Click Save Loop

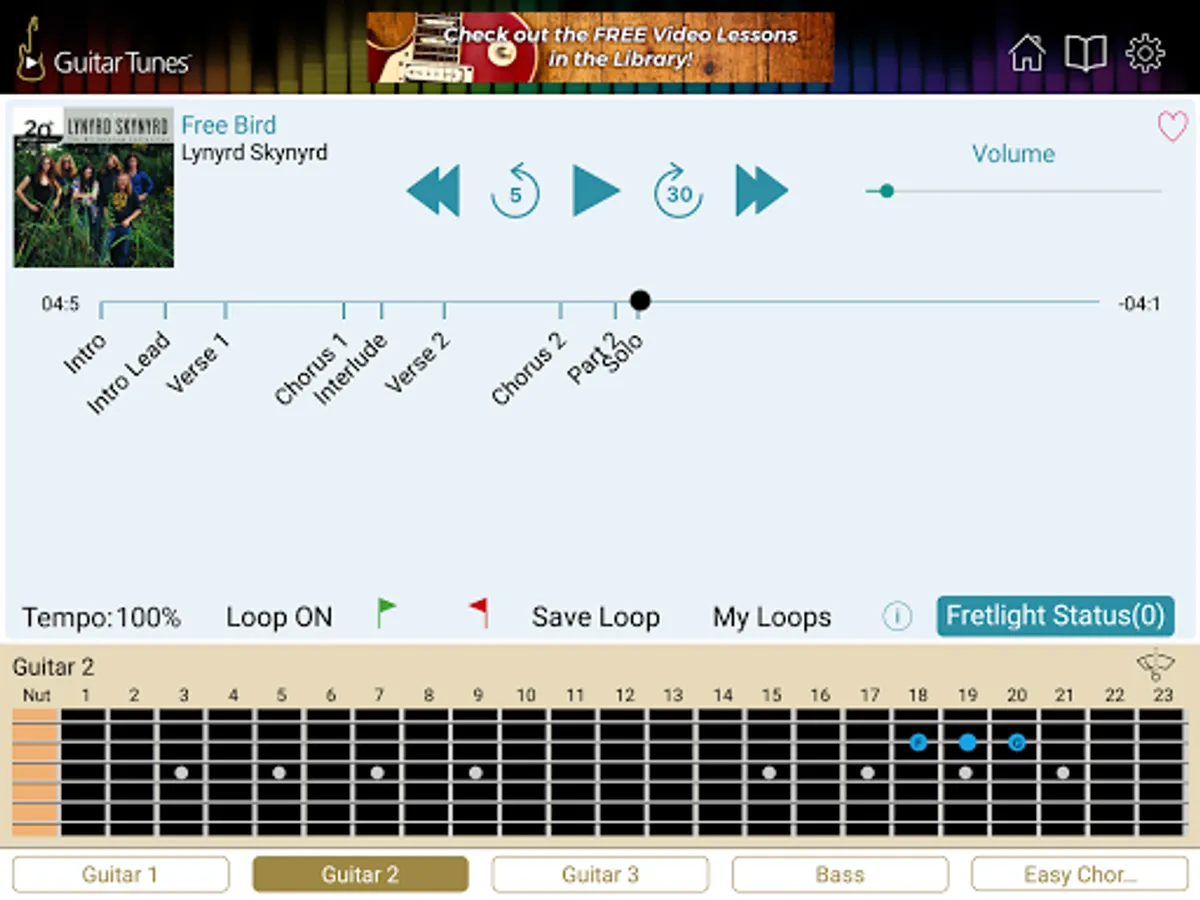coord(596,618)
